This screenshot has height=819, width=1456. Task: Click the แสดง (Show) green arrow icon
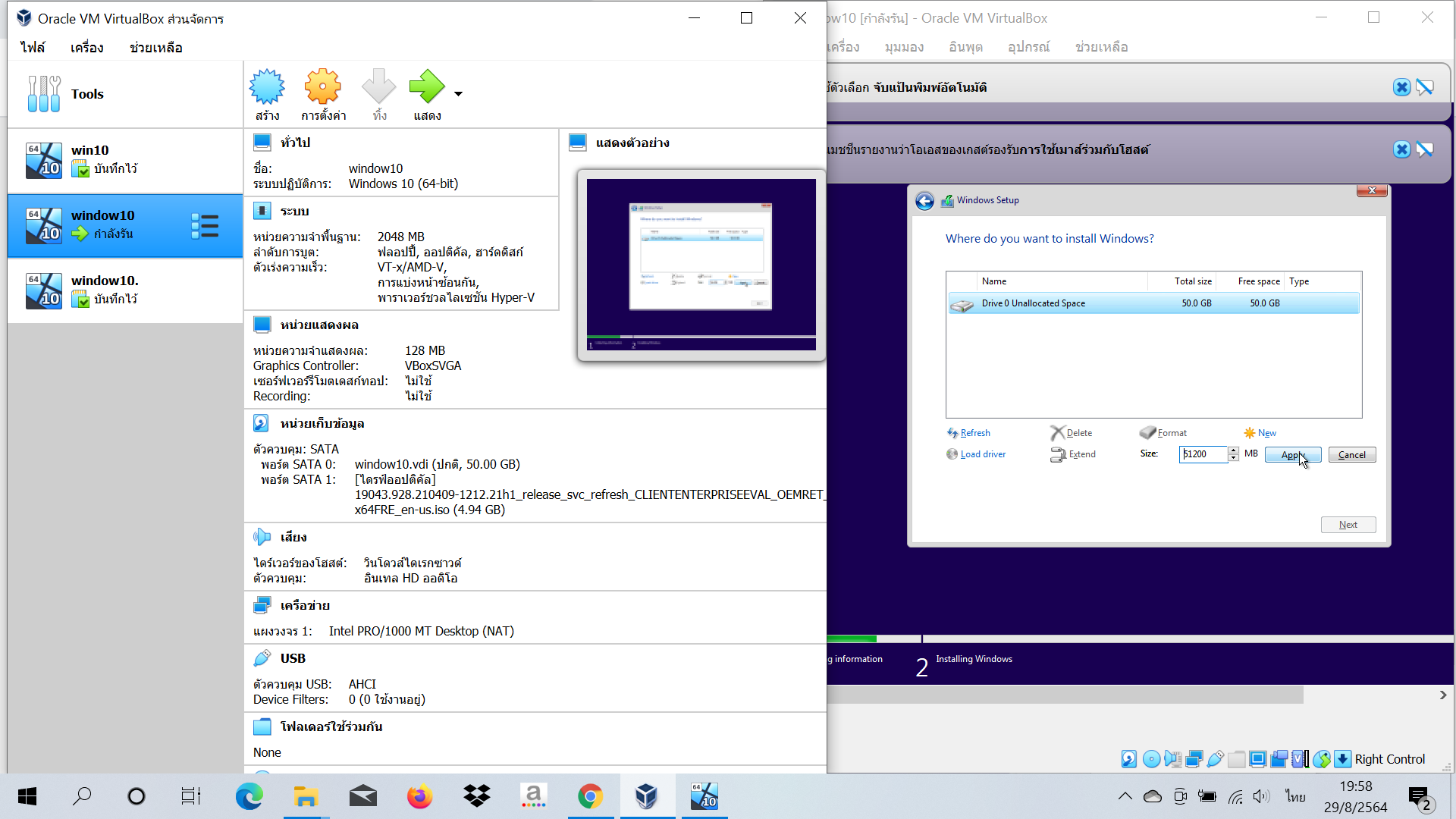pos(427,94)
